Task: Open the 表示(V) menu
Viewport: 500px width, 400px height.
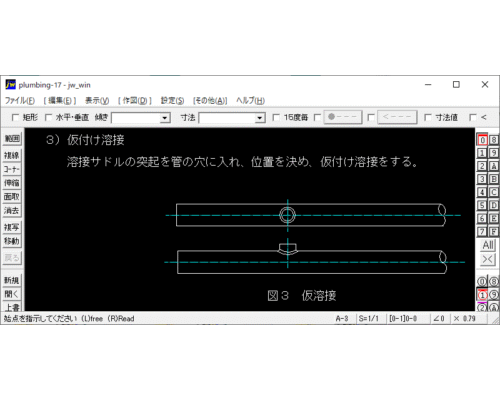Action: (97, 100)
